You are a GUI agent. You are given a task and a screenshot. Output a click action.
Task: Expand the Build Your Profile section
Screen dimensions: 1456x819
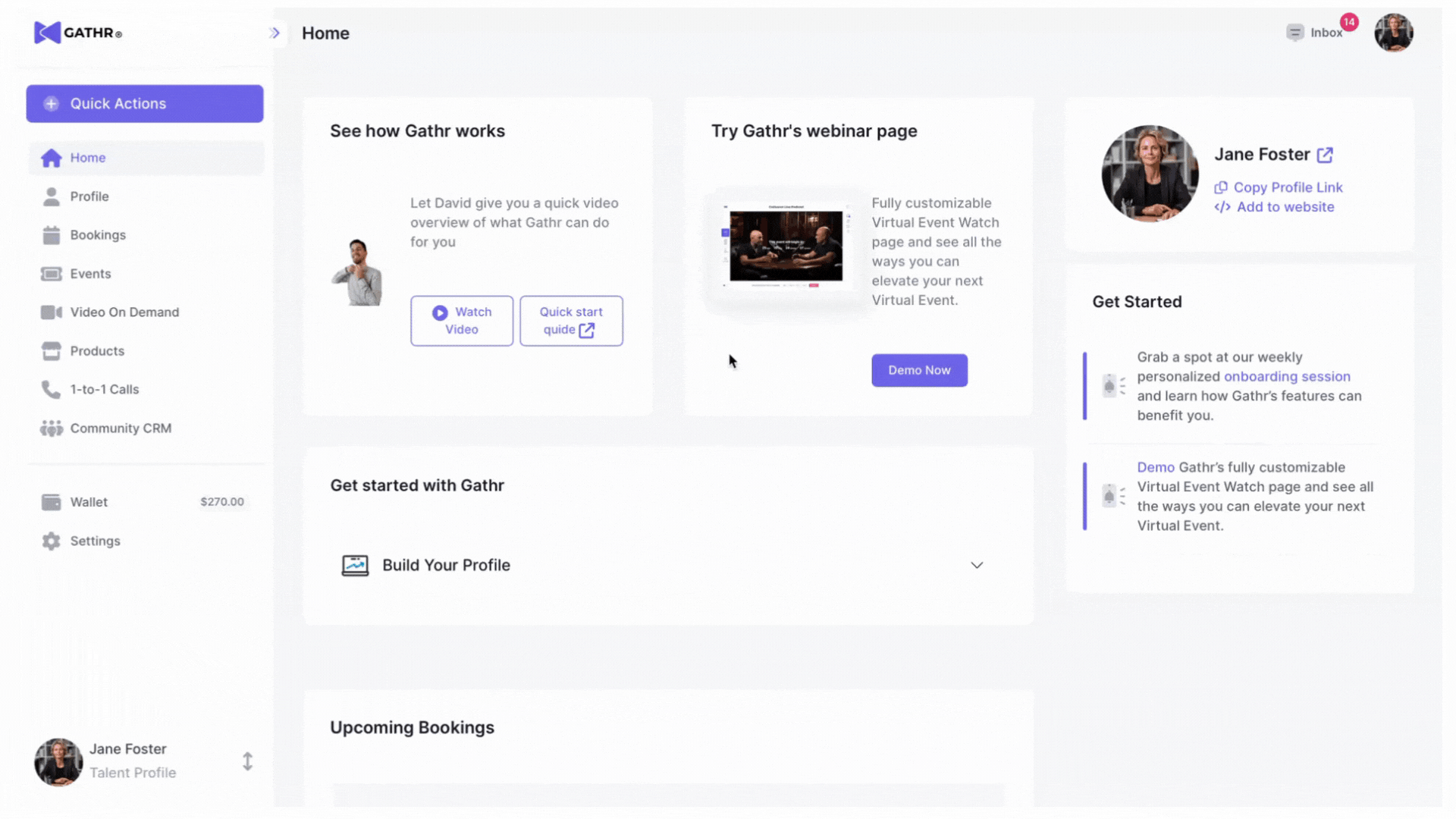click(977, 565)
